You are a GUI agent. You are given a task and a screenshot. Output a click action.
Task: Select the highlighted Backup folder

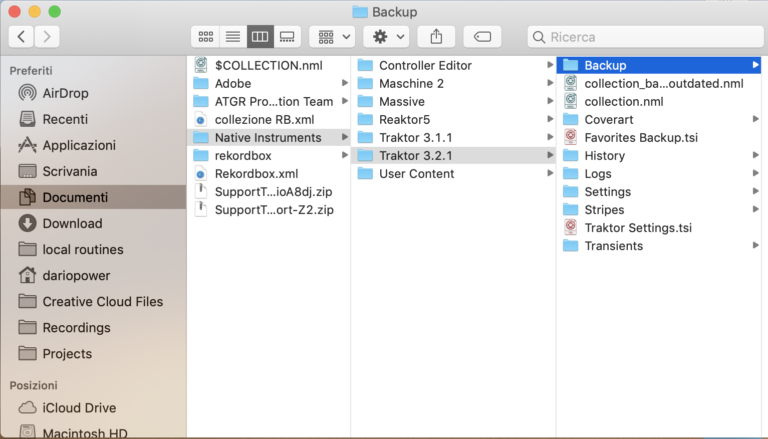coord(659,65)
